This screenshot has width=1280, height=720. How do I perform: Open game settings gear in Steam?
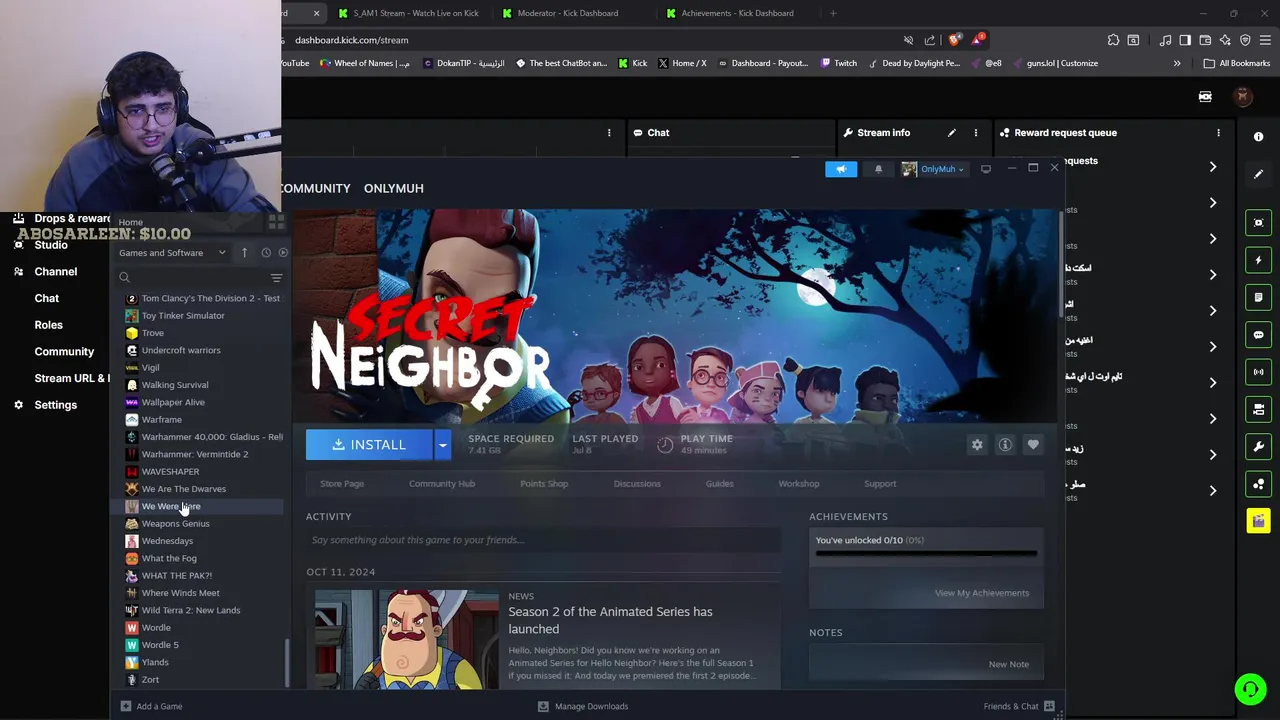[977, 445]
